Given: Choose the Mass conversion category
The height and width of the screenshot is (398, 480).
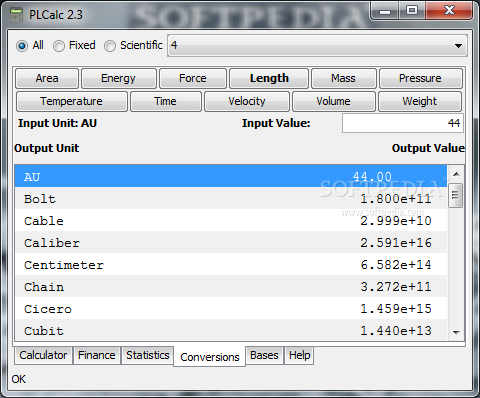Looking at the screenshot, I should click(x=344, y=78).
